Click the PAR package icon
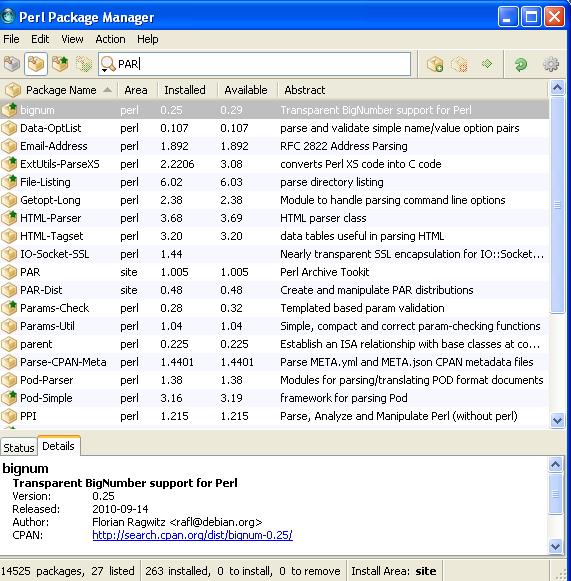Viewport: 571px width, 581px height. pyautogui.click(x=9, y=272)
